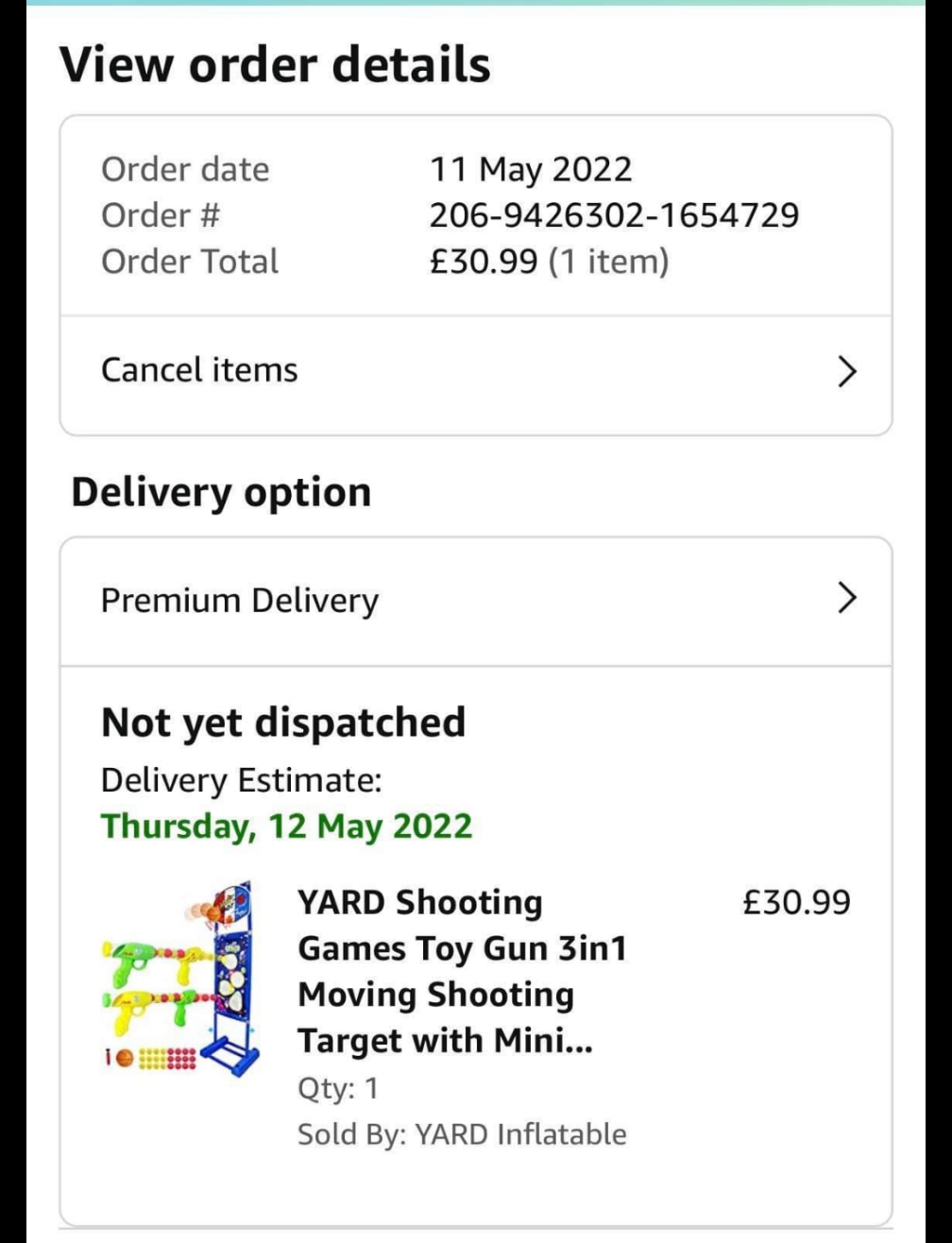Image resolution: width=952 pixels, height=1243 pixels.
Task: Select the Premium Delivery option text
Action: tap(240, 600)
